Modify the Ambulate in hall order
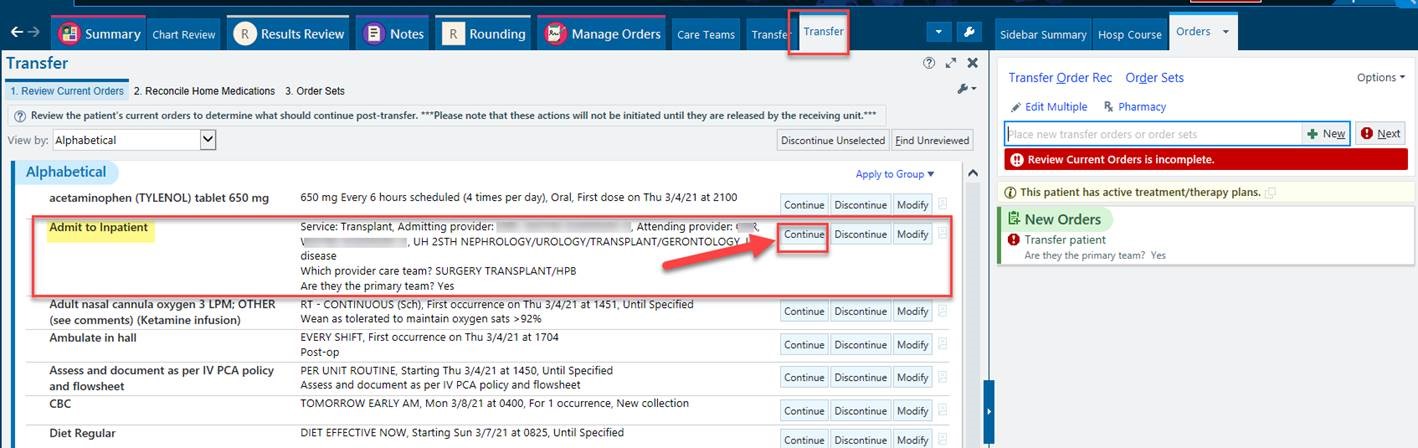This screenshot has width=1418, height=448. coord(912,344)
